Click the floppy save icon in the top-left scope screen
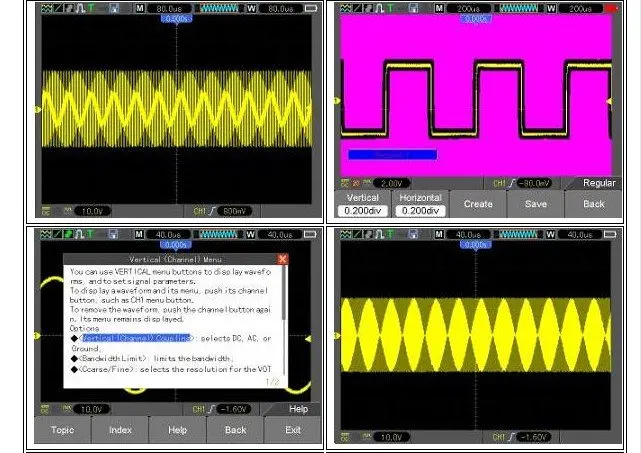Viewport: 641px width, 453px height. pos(114,8)
